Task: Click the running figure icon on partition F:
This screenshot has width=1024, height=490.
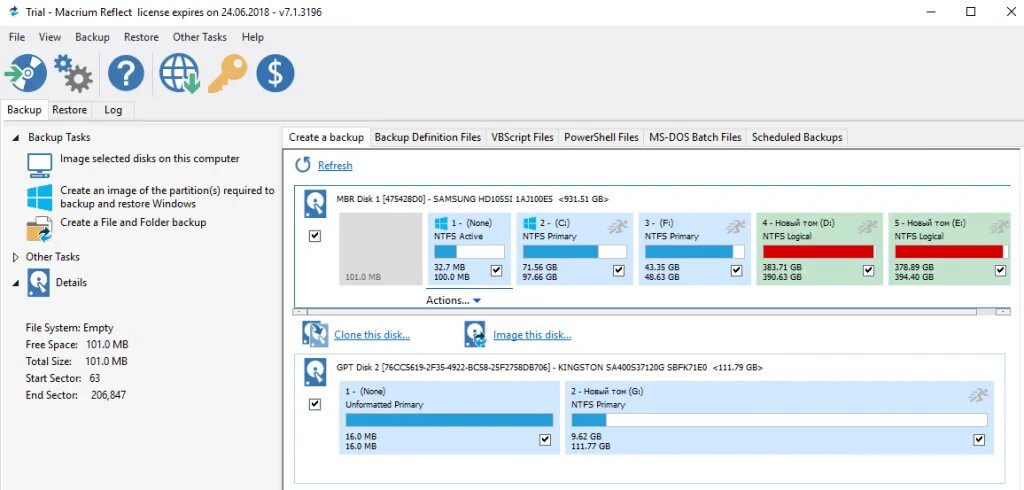Action: point(735,227)
